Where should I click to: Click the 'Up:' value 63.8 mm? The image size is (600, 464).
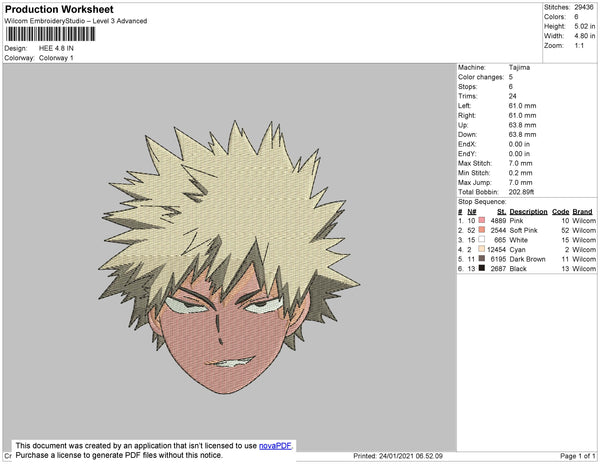click(522, 125)
